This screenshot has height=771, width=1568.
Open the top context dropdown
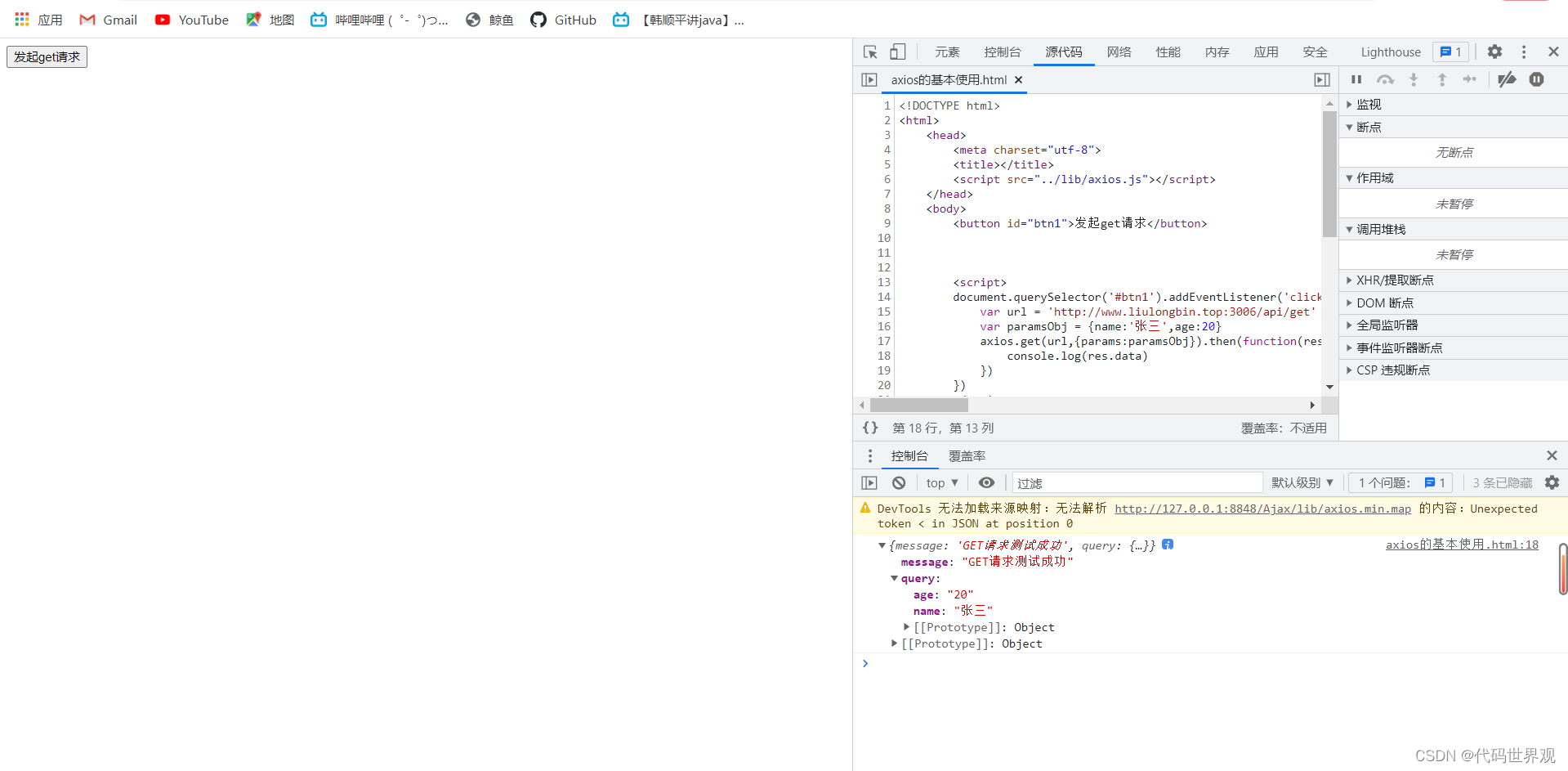[x=942, y=482]
